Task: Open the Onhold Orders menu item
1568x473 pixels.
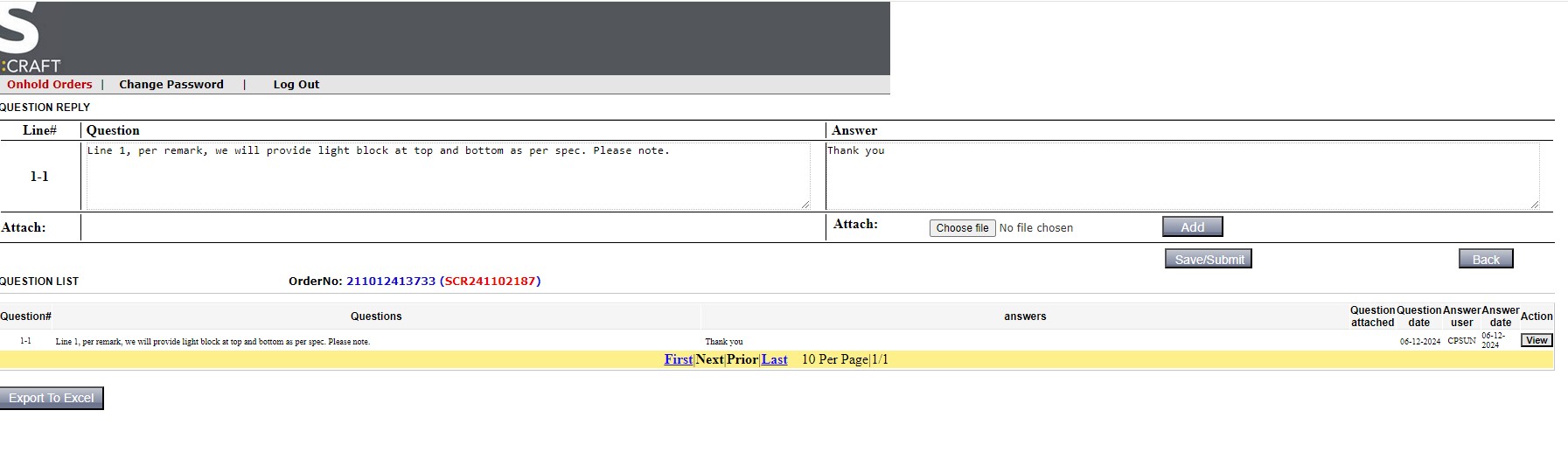Action: (50, 85)
